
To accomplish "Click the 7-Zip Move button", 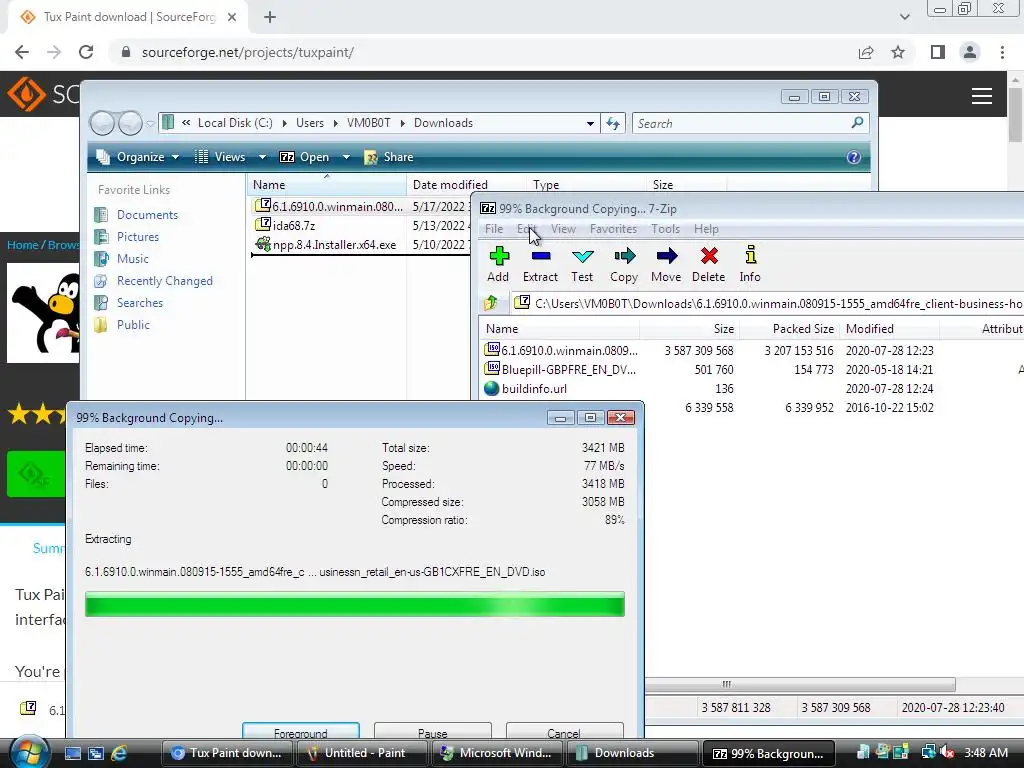I will [666, 264].
